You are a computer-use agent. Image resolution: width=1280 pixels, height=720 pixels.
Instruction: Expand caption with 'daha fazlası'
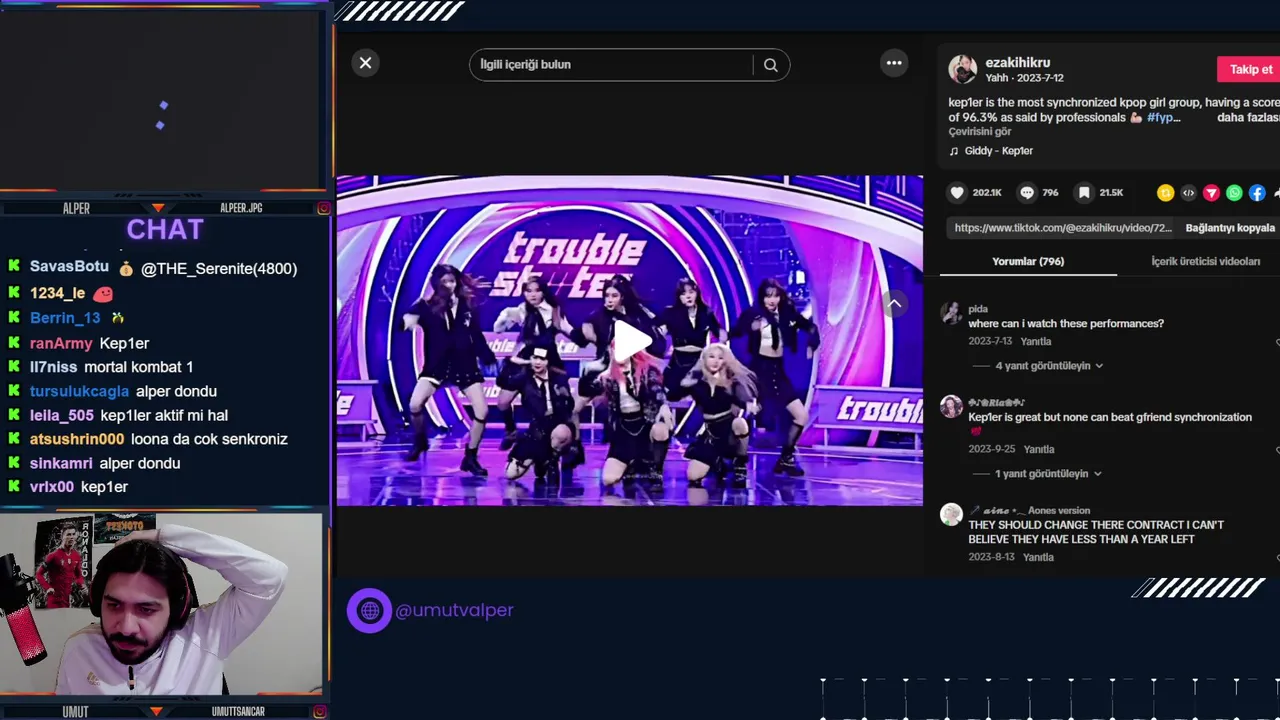coord(1248,118)
